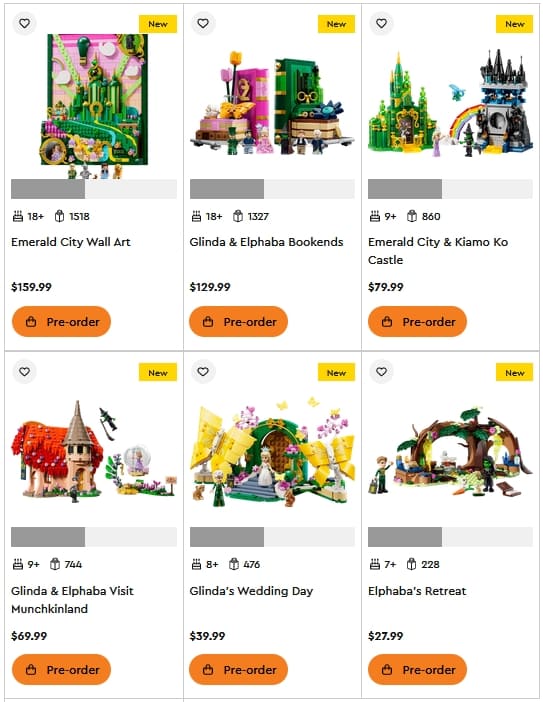Add Emerald City Wall Art to wishlist
The image size is (543, 702).
click(24, 23)
